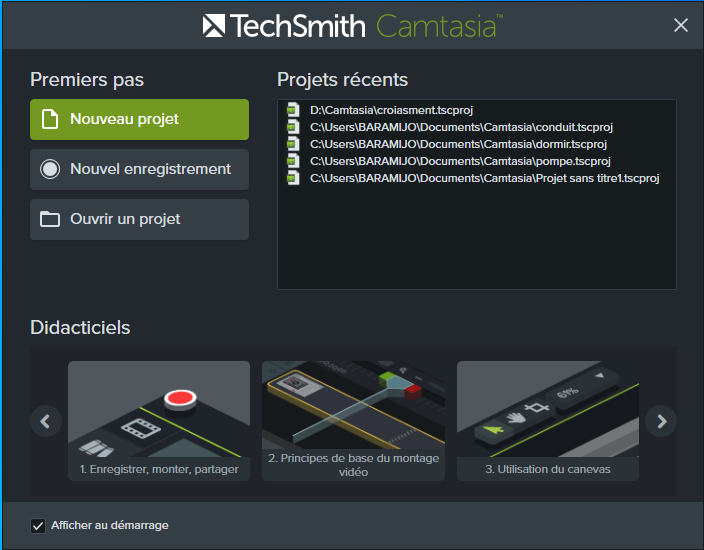Click the document icon on Nouveau projet

tap(50, 119)
